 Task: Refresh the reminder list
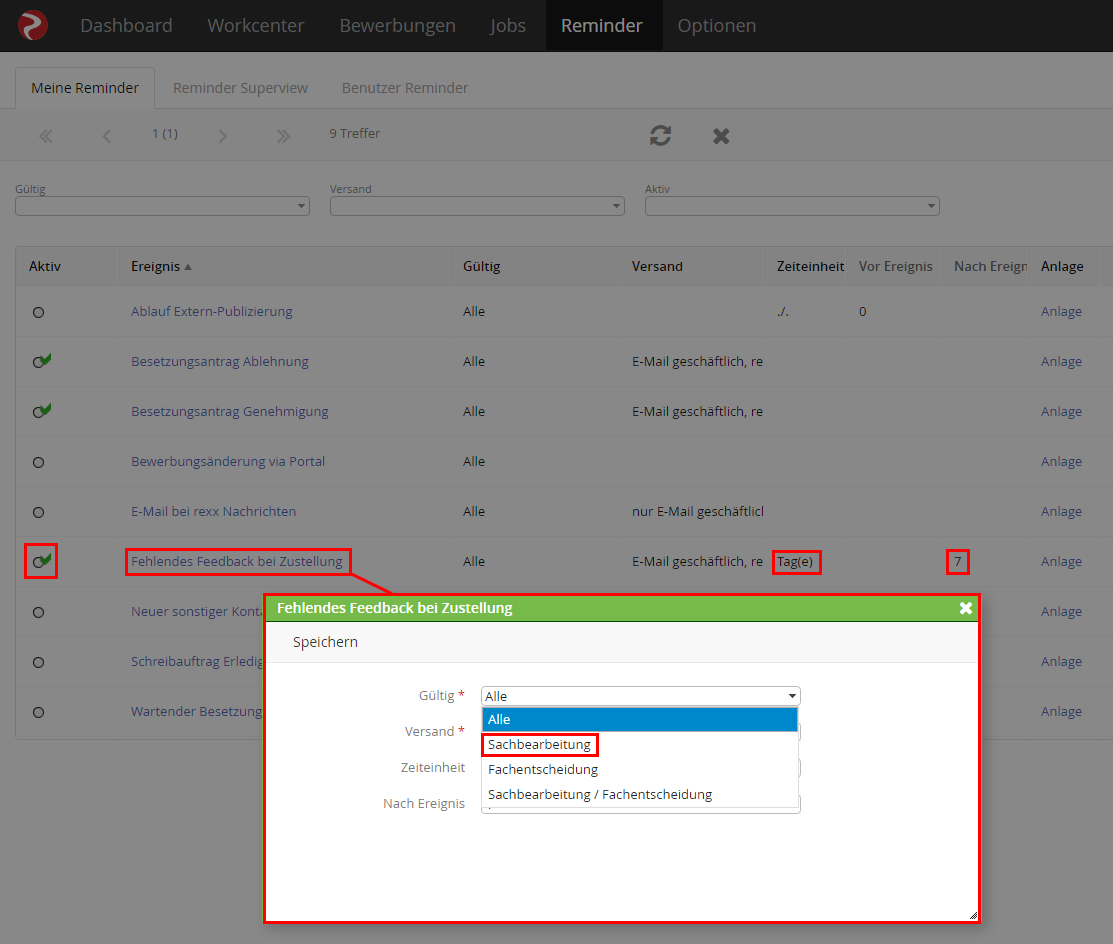(x=660, y=136)
